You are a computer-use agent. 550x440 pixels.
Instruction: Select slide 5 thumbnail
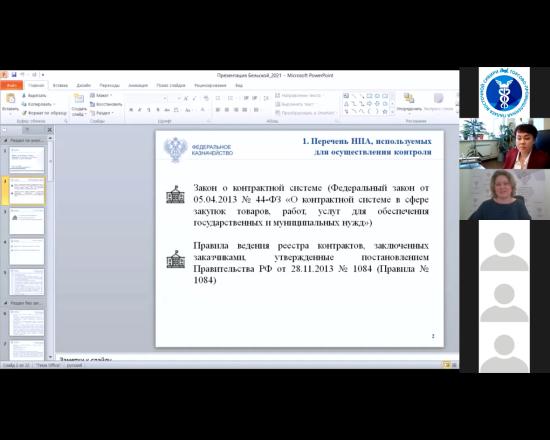pyautogui.click(x=27, y=282)
